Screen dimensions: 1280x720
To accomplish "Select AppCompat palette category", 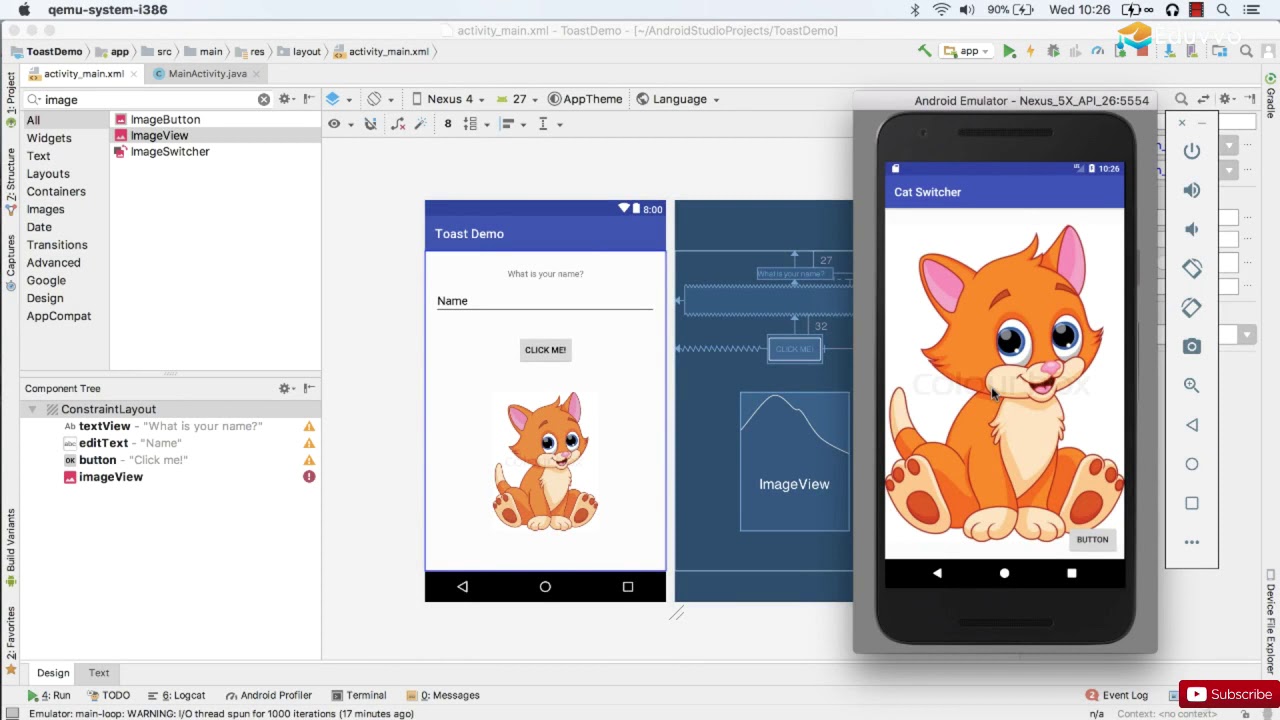I will (x=59, y=316).
